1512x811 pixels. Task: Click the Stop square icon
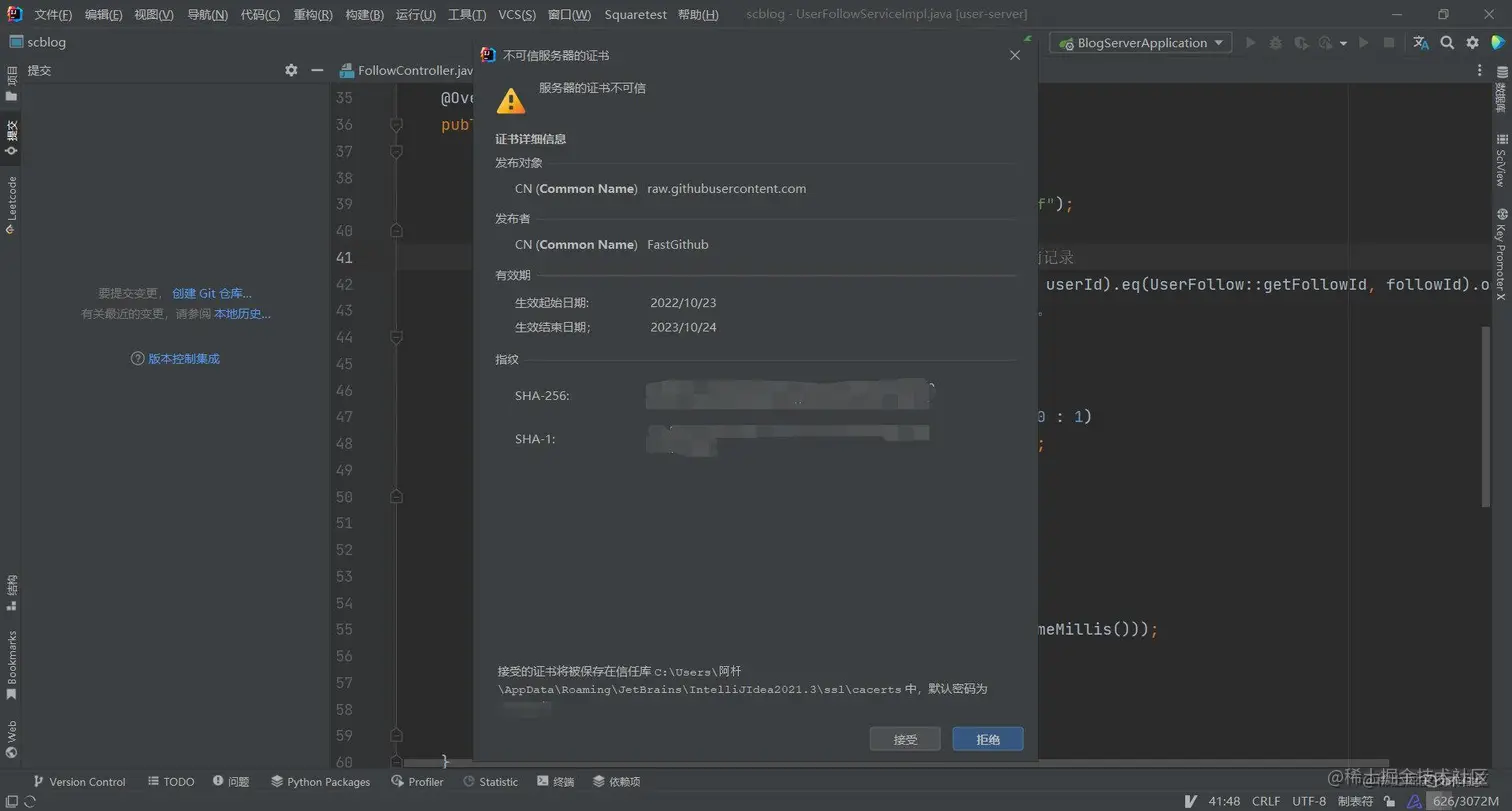(1389, 43)
